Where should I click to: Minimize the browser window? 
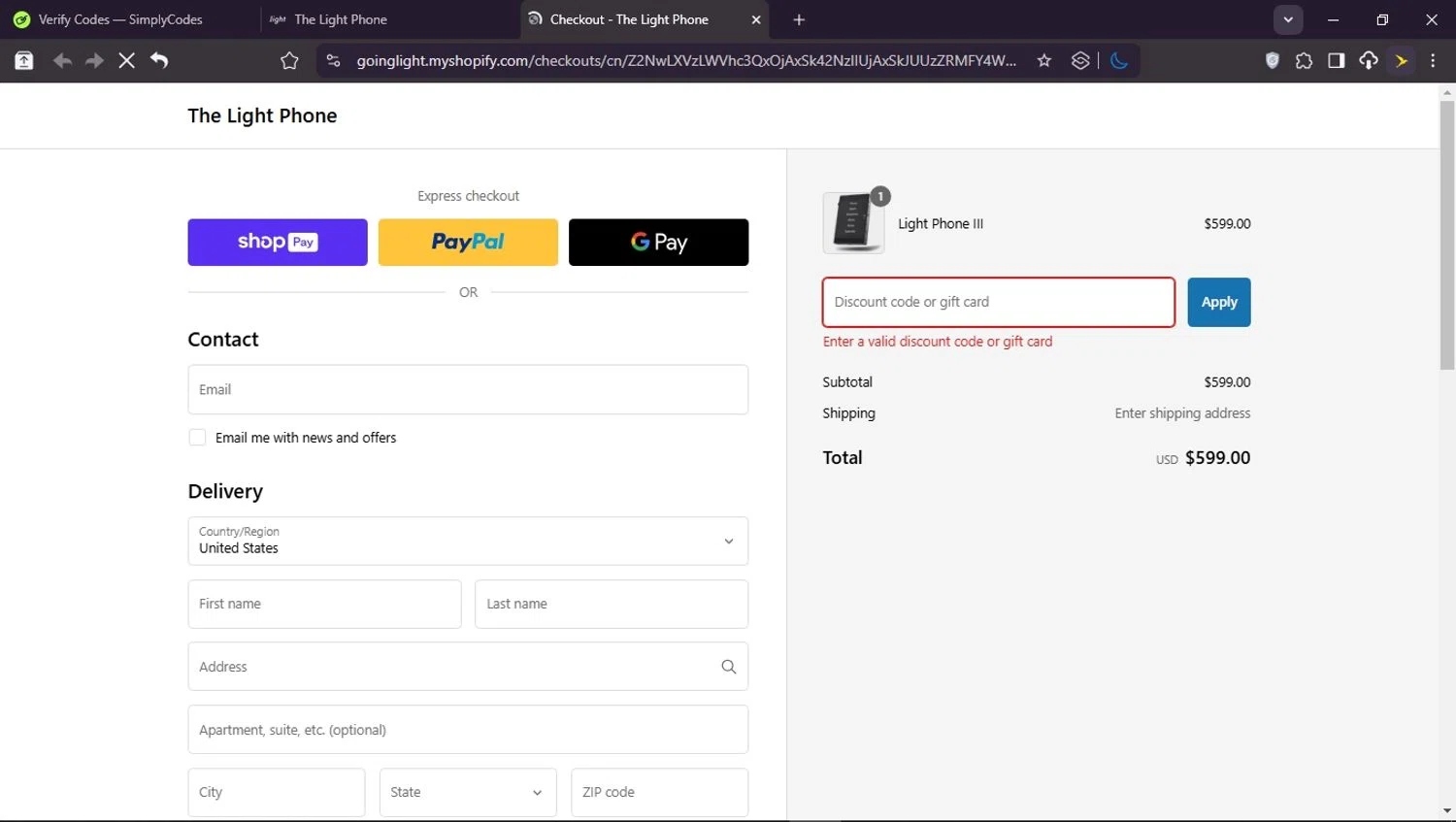tap(1333, 19)
